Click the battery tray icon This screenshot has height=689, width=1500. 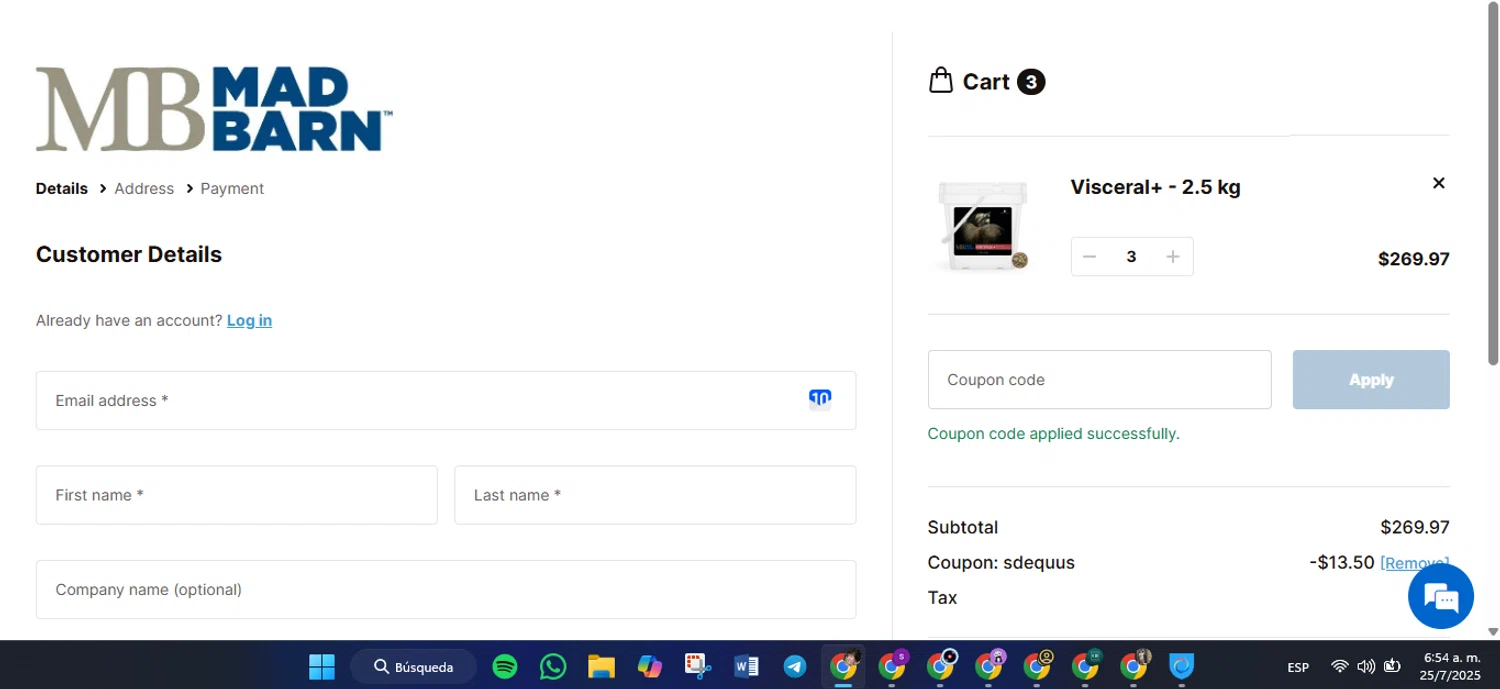point(1392,666)
